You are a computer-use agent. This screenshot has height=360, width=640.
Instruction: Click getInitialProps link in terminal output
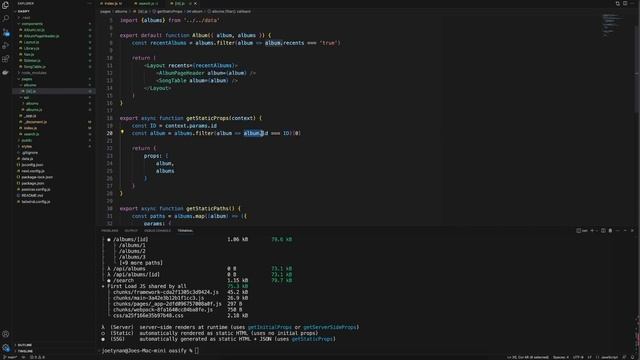pos(270,327)
